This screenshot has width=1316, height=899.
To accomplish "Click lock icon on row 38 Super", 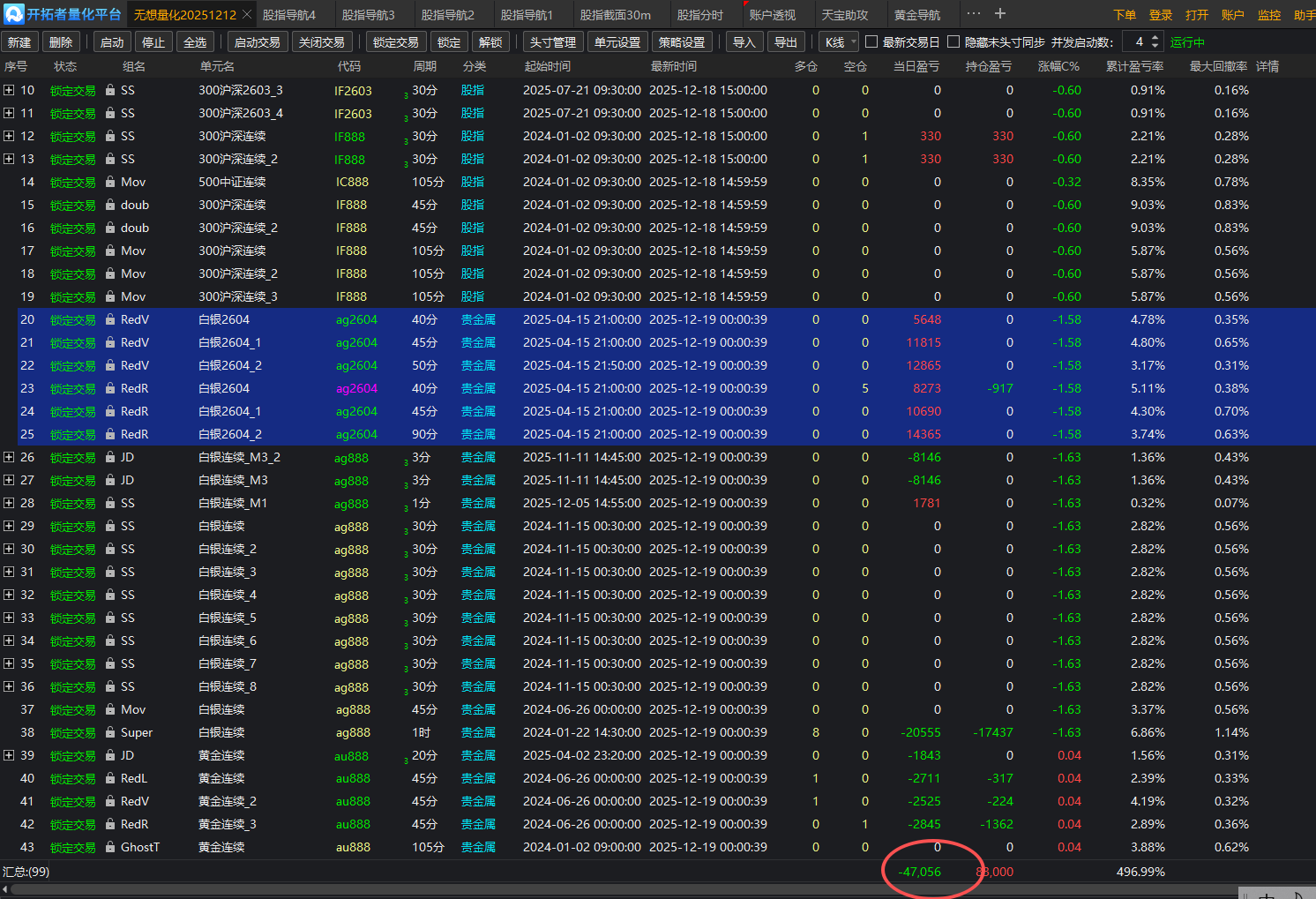I will (110, 732).
